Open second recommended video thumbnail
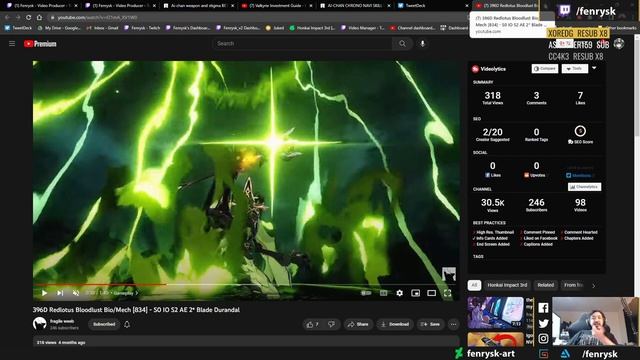 (x=496, y=340)
